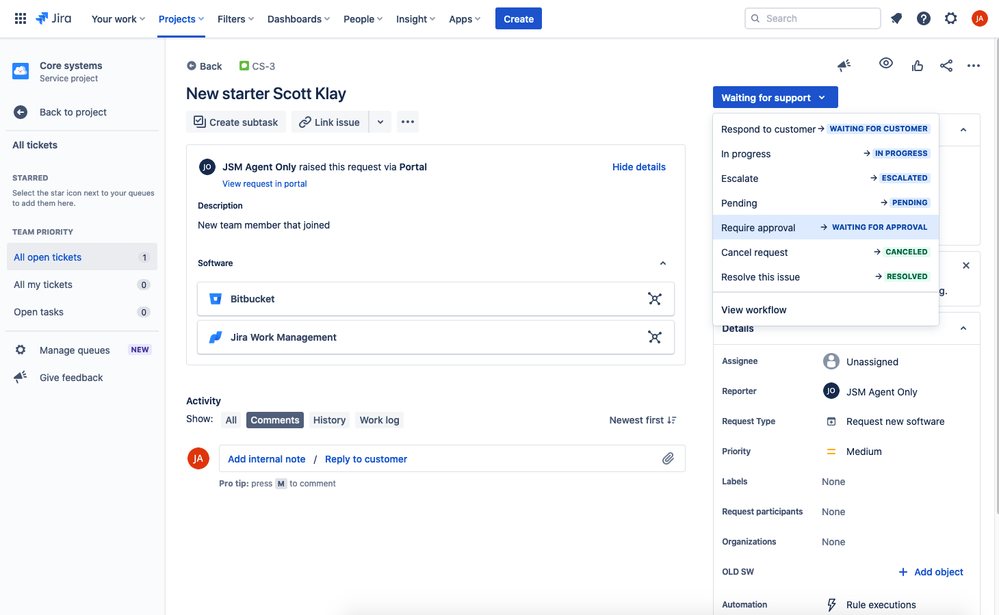The image size is (999, 615).
Task: Click the Back to project arrow icon
Action: [20, 112]
